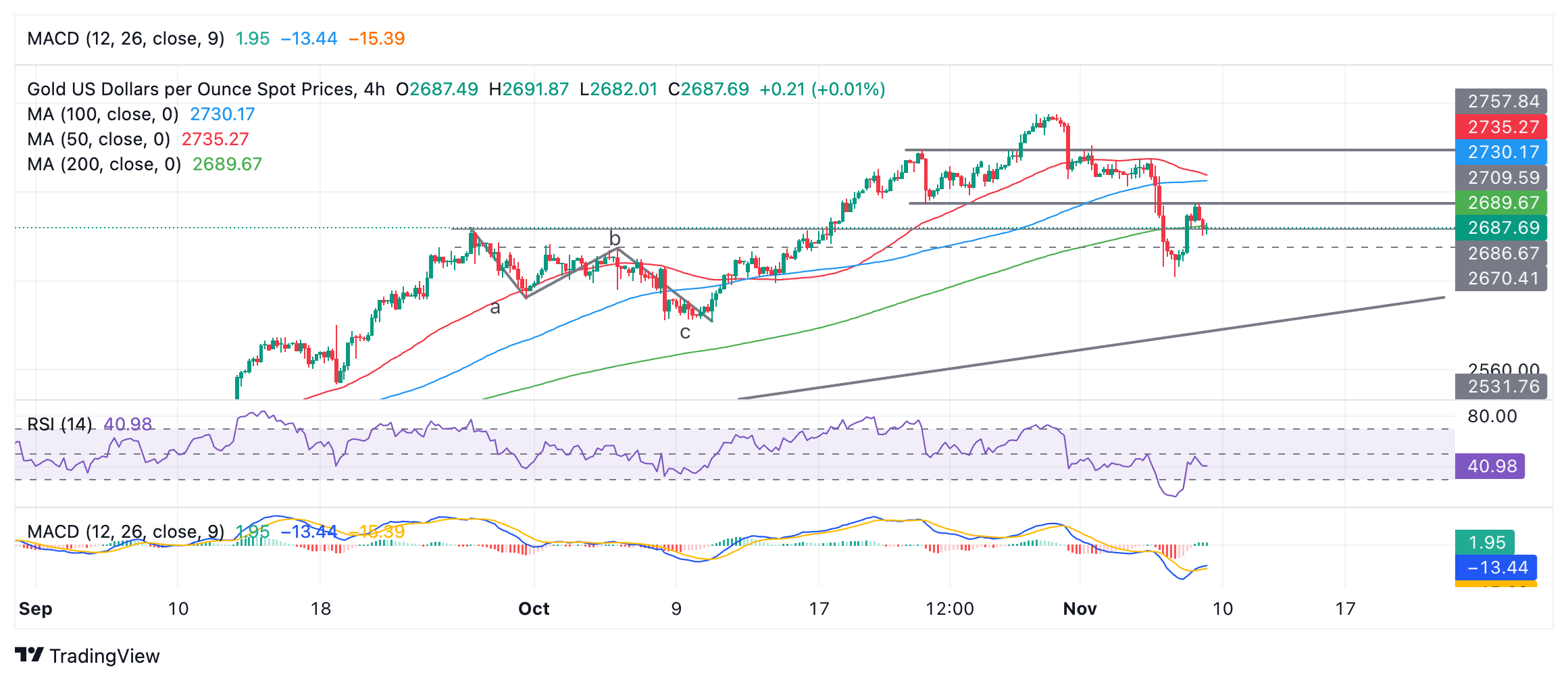The height and width of the screenshot is (681, 1568).
Task: Click the blue MACD tag −13.44
Action: [x=1495, y=567]
